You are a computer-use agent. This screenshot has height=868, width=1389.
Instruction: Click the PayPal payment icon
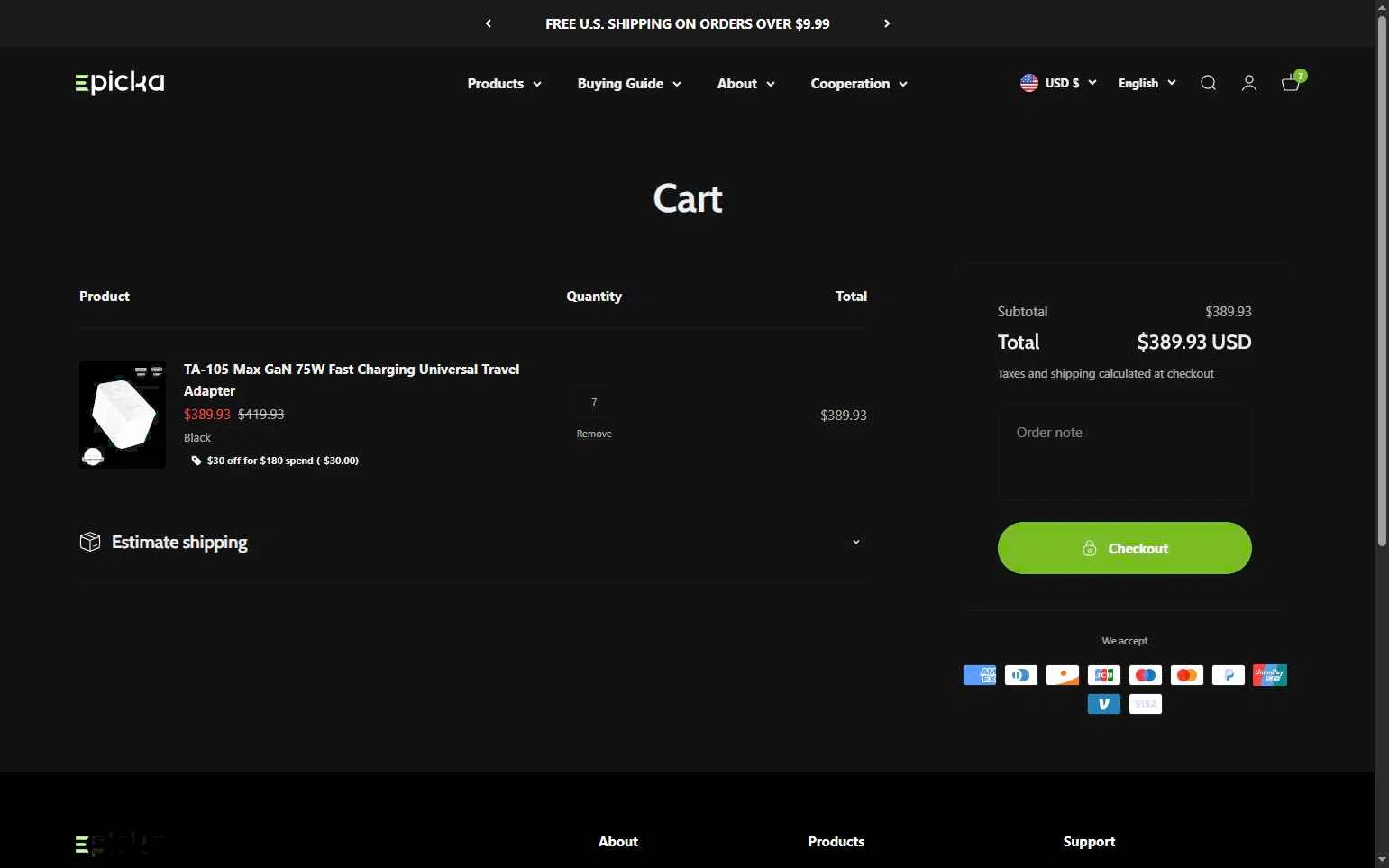click(x=1229, y=675)
